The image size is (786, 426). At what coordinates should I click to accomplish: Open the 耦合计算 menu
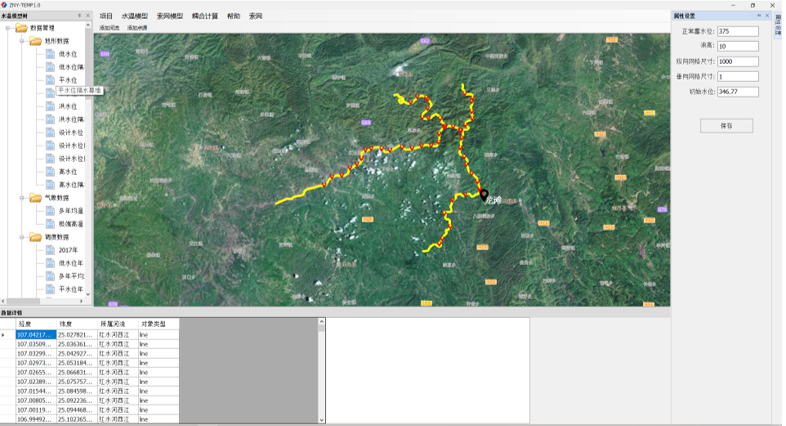(x=205, y=16)
